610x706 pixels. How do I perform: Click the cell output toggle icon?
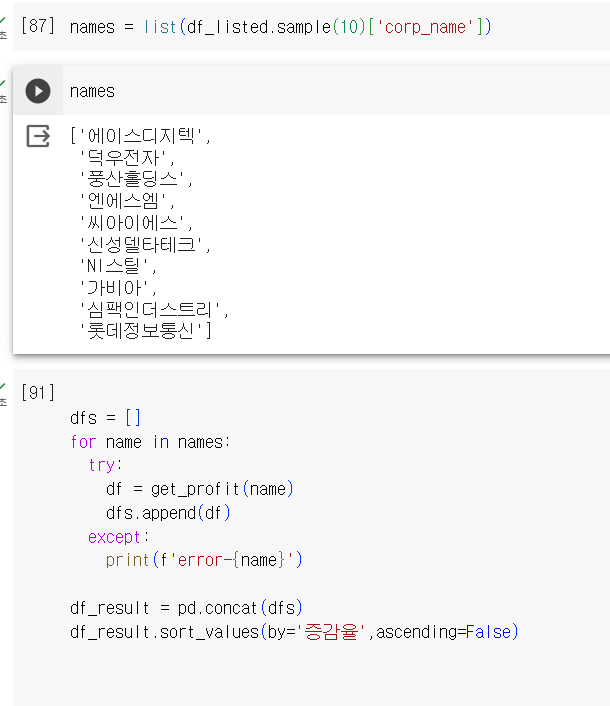(x=38, y=136)
